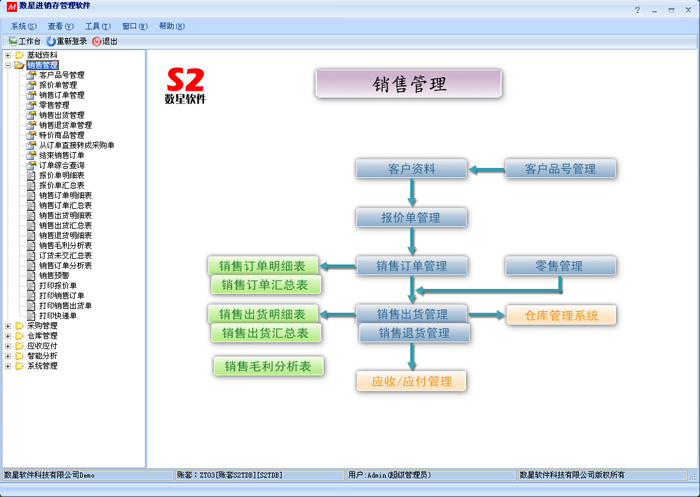
Task: Click the 零售管理 flowchart button
Action: coord(560,266)
